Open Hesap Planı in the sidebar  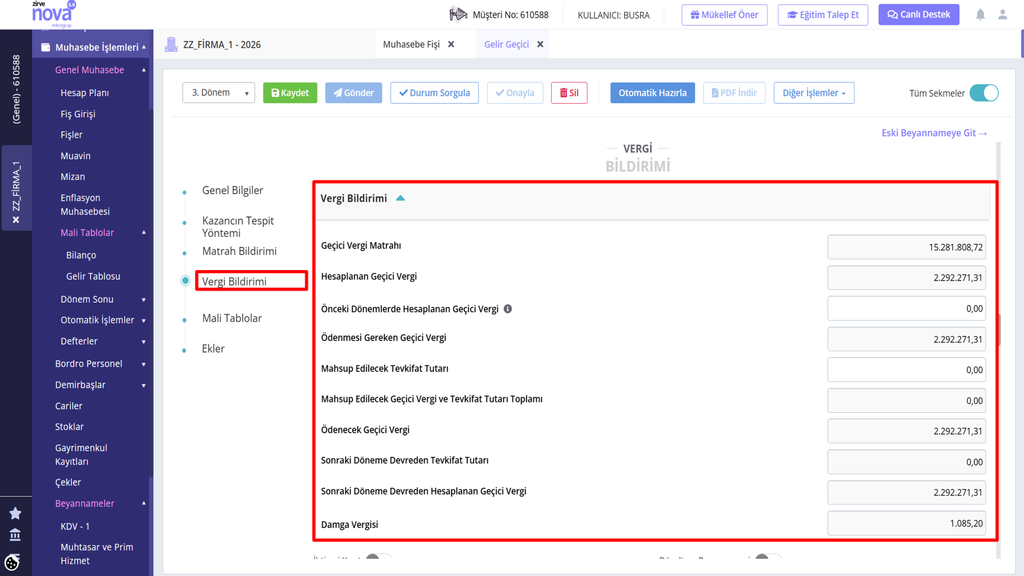85,93
